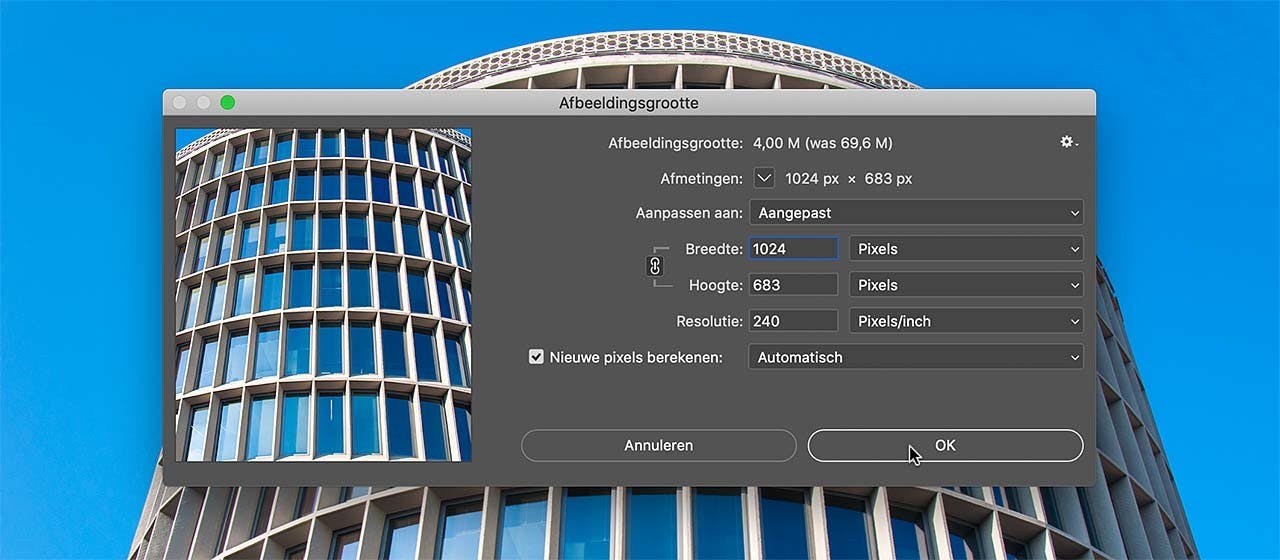This screenshot has width=1280, height=560.
Task: Click the Breedte input field
Action: pyautogui.click(x=794, y=248)
